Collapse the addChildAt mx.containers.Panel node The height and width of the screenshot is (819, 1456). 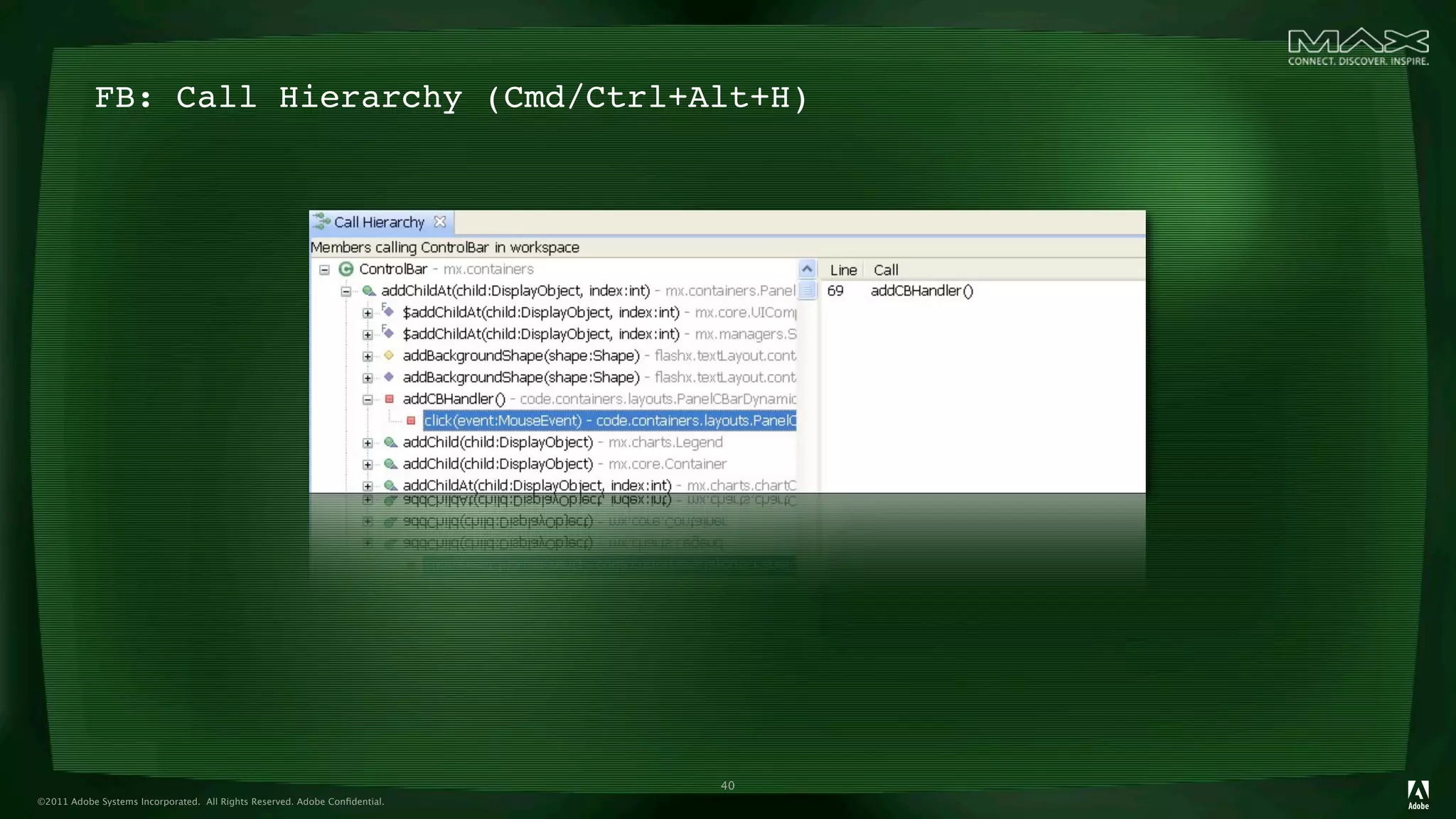[x=346, y=291]
